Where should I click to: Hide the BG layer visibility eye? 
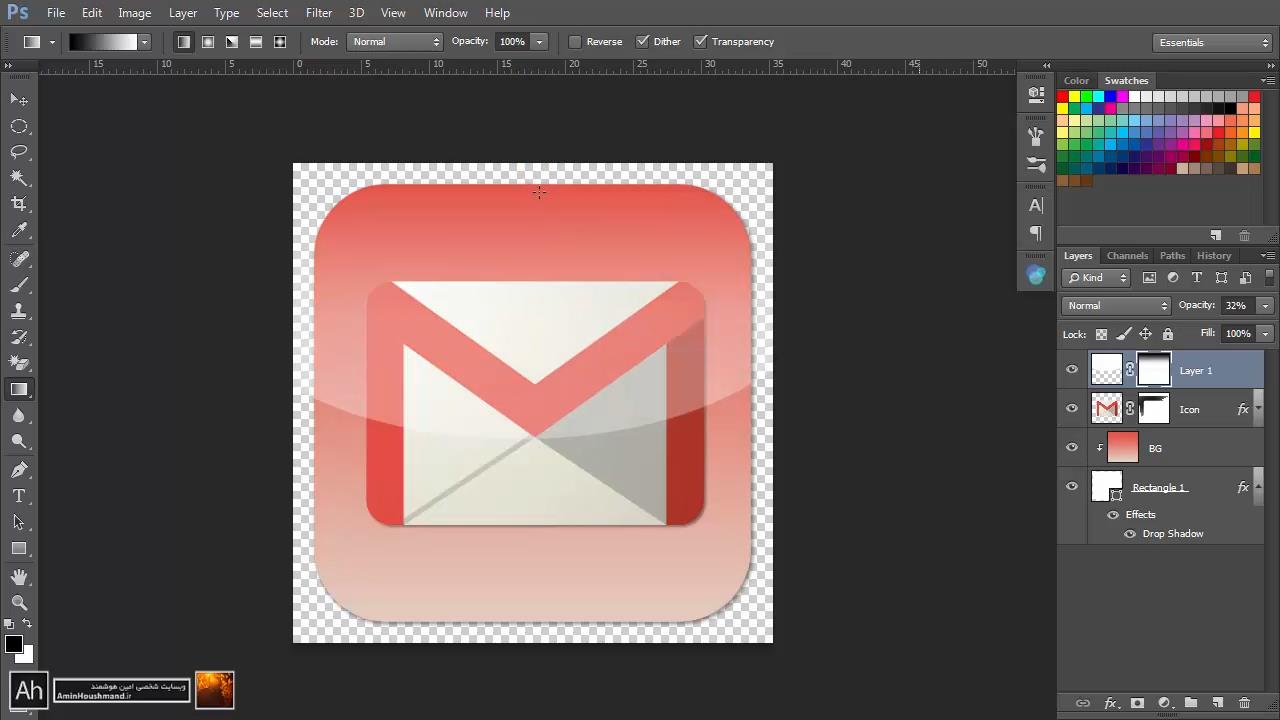coord(1072,448)
